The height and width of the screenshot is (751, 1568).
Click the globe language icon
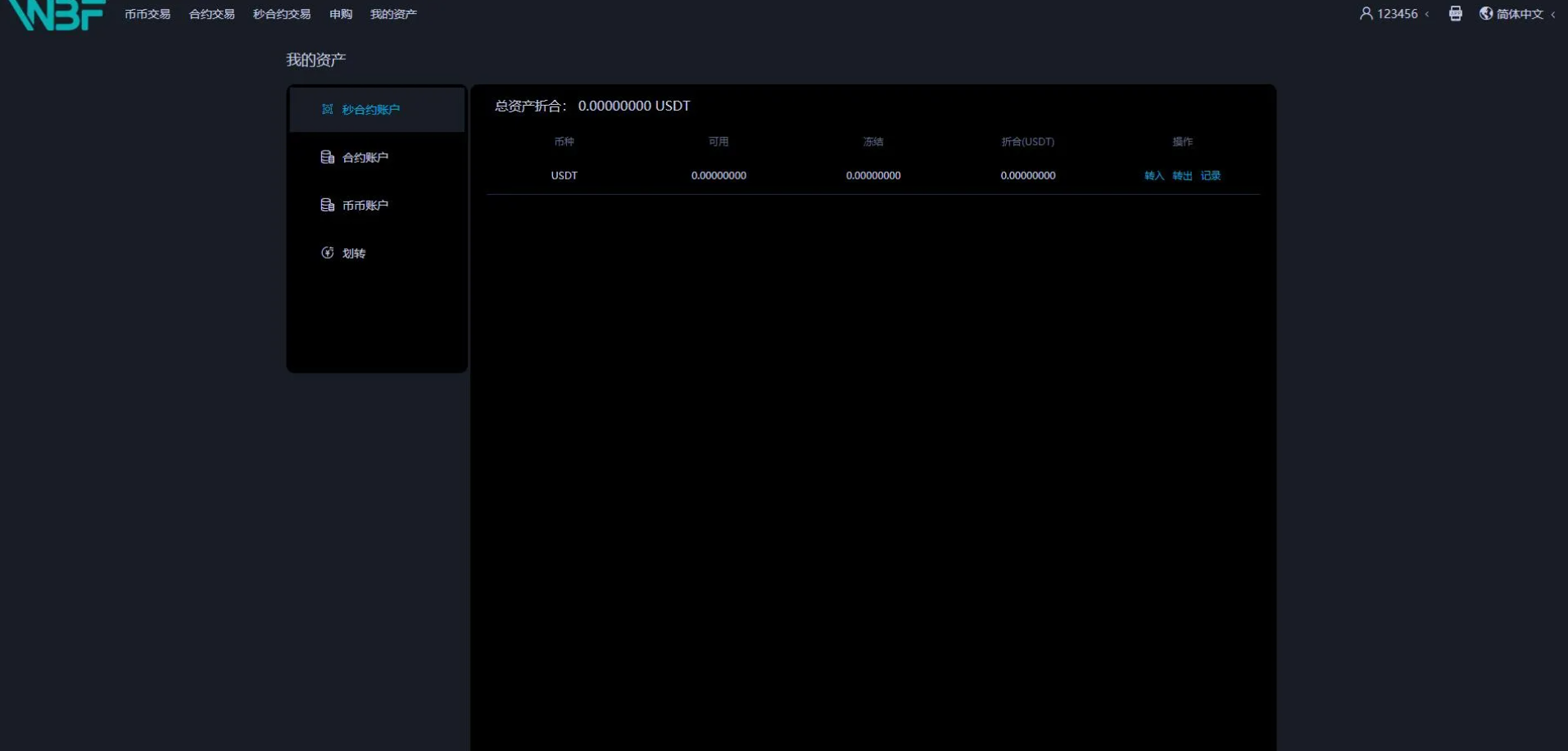pos(1485,13)
